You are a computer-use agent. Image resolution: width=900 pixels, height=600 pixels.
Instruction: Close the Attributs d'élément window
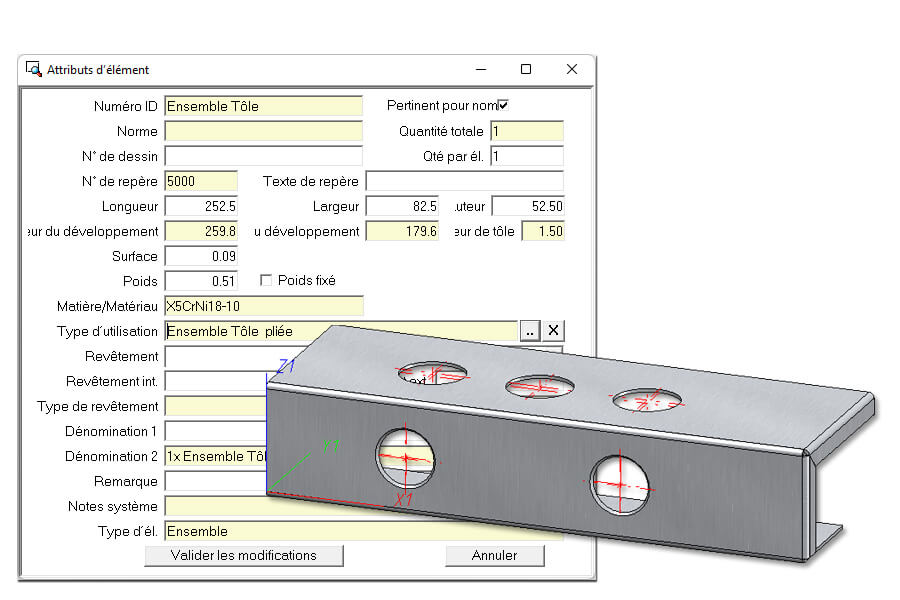tap(572, 69)
